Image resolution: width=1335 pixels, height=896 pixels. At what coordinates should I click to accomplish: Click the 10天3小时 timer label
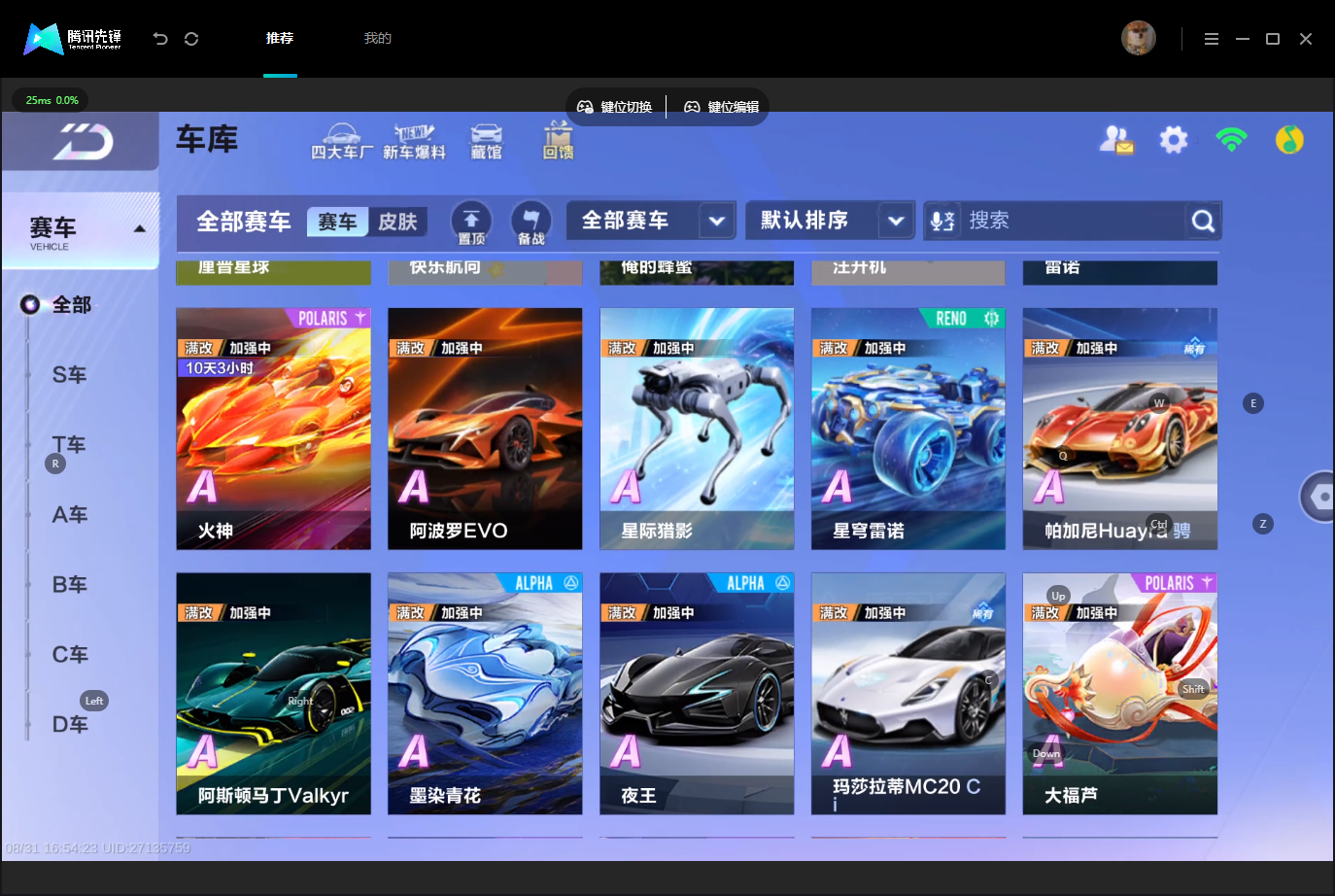click(x=220, y=368)
